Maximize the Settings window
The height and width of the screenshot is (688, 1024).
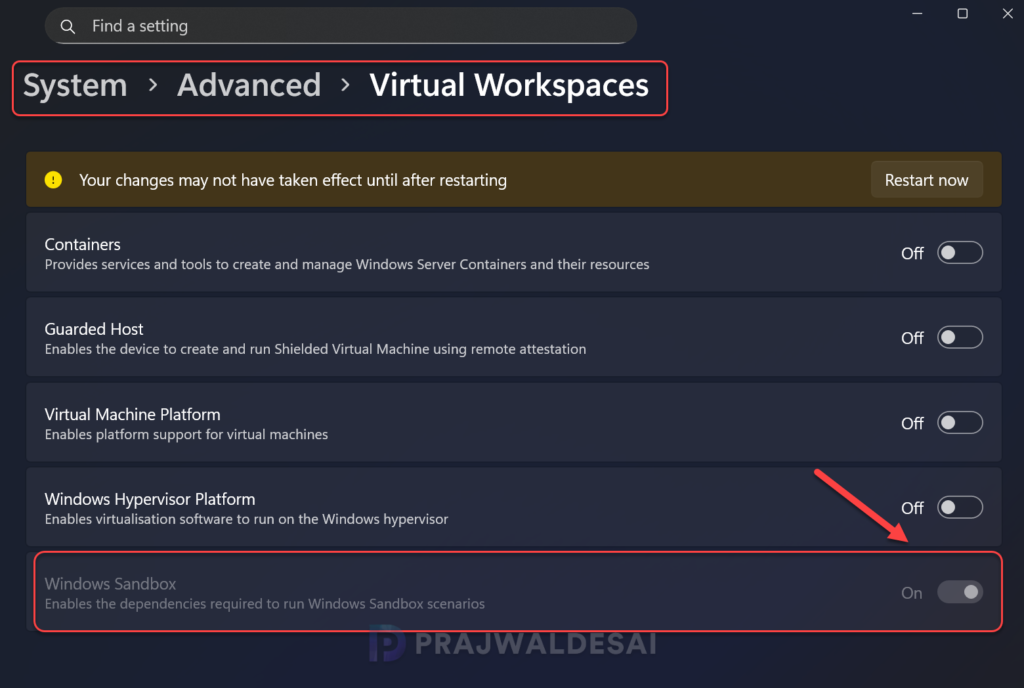pyautogui.click(x=962, y=13)
